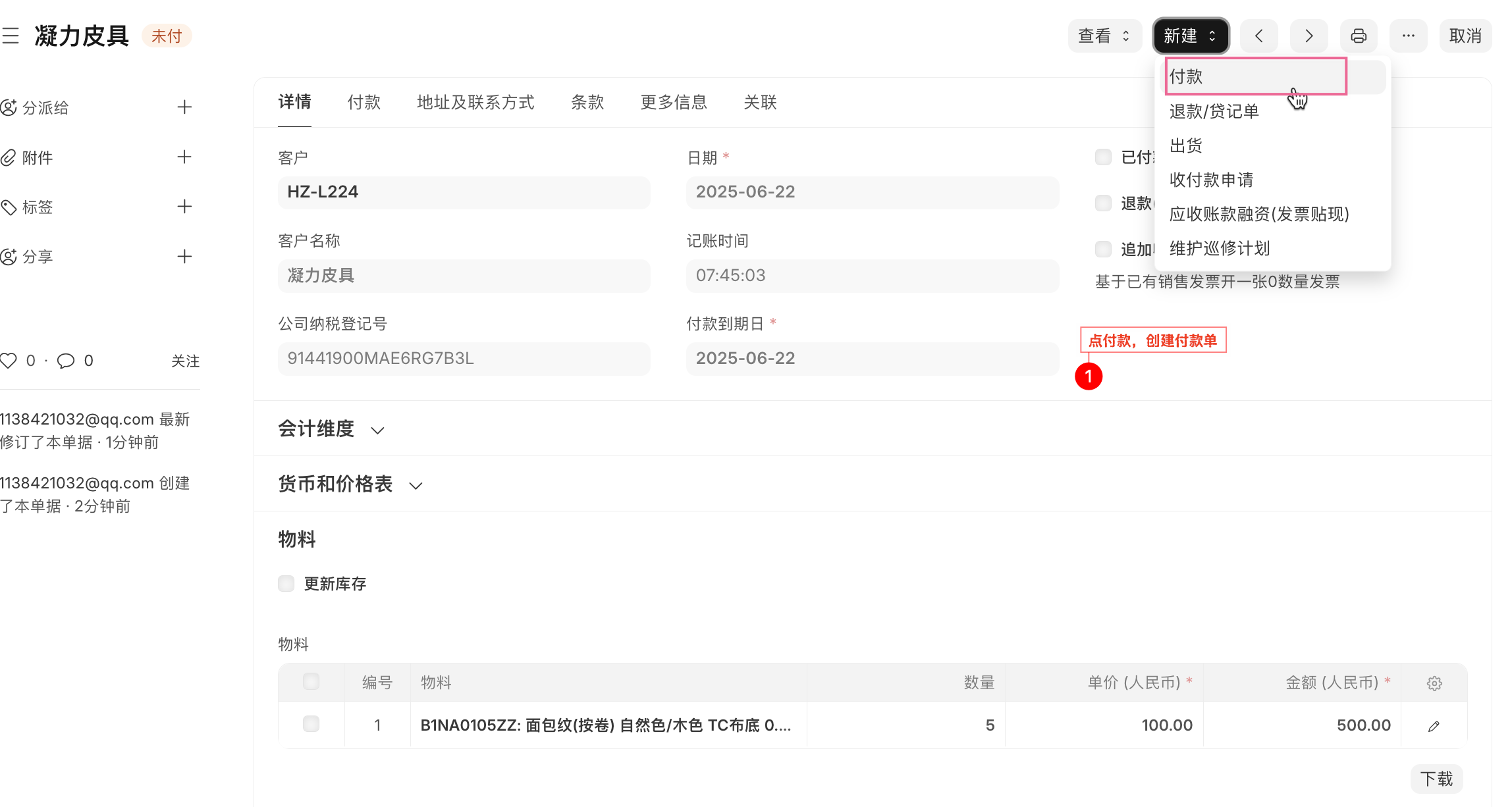Screen dimensions: 1512x807
Task: Switch to the 付款 tab
Action: (x=364, y=102)
